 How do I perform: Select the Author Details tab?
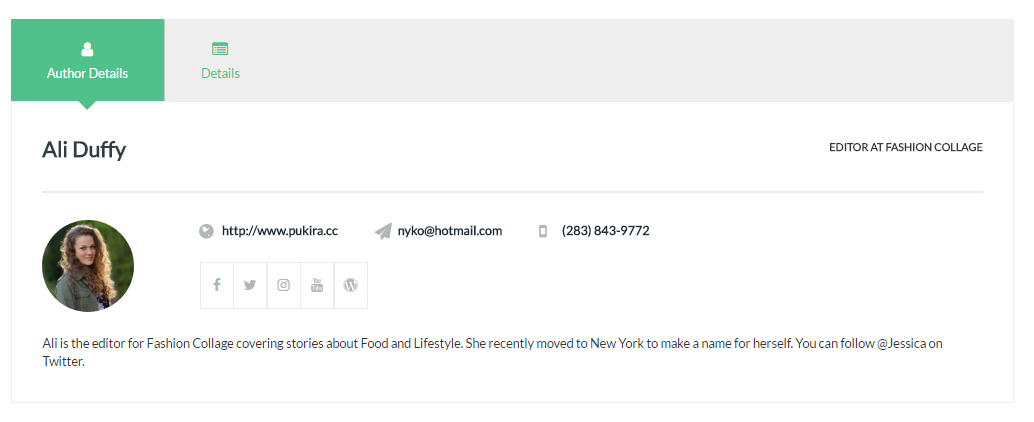tap(88, 60)
